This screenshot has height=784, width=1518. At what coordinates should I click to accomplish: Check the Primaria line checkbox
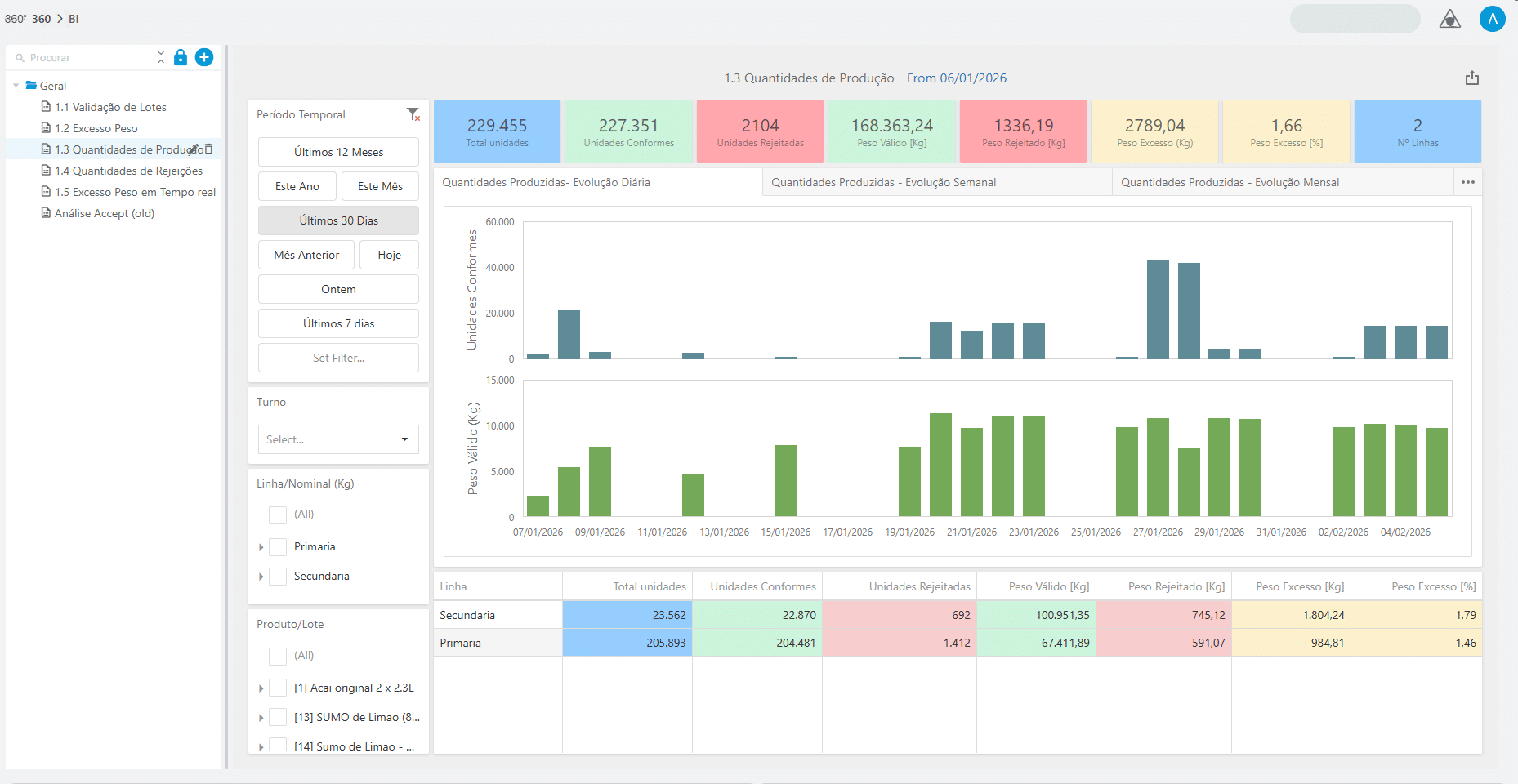click(278, 547)
